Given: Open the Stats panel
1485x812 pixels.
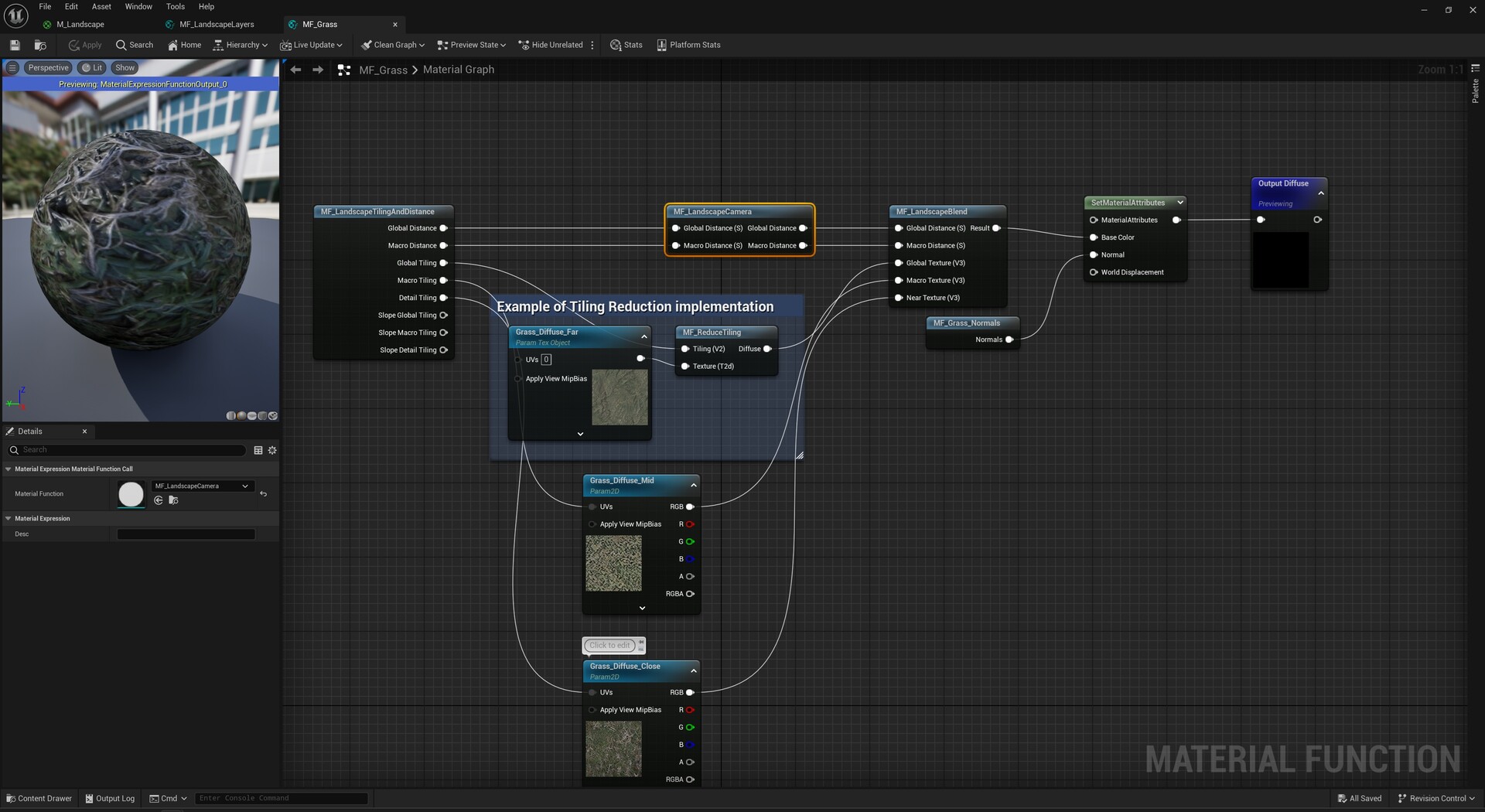Looking at the screenshot, I should coord(626,45).
